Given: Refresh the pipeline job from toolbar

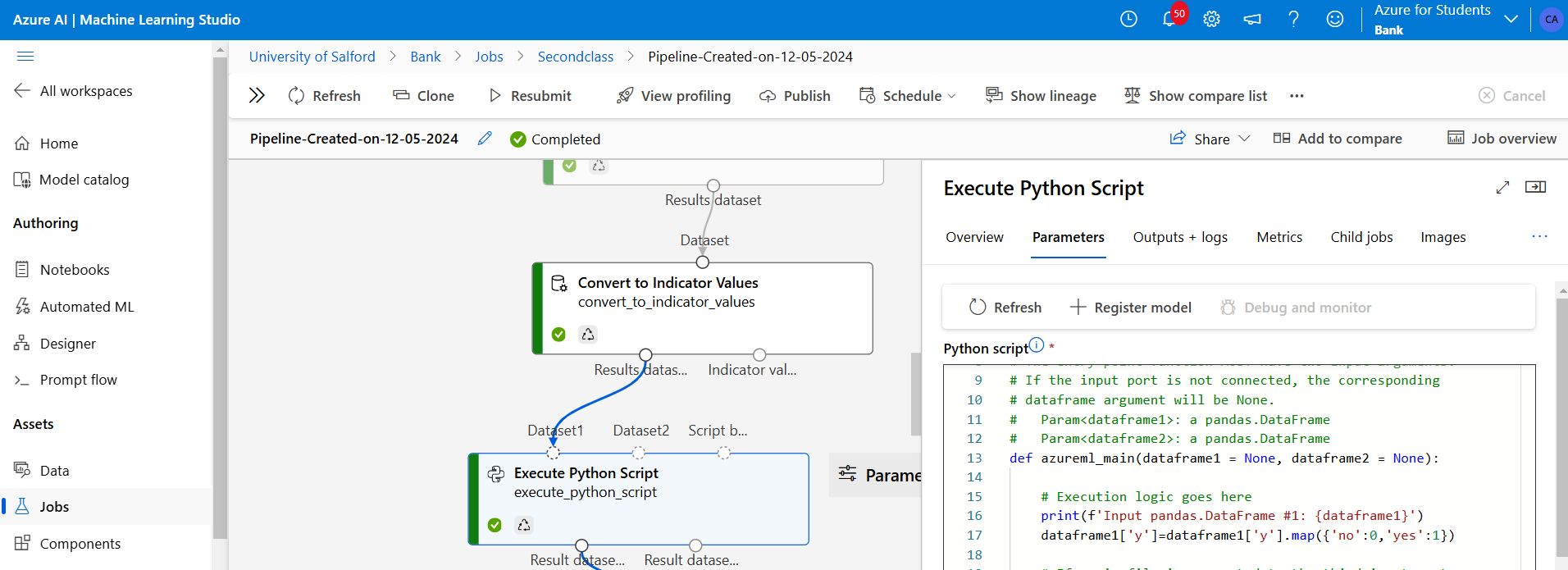Looking at the screenshot, I should pyautogui.click(x=324, y=96).
